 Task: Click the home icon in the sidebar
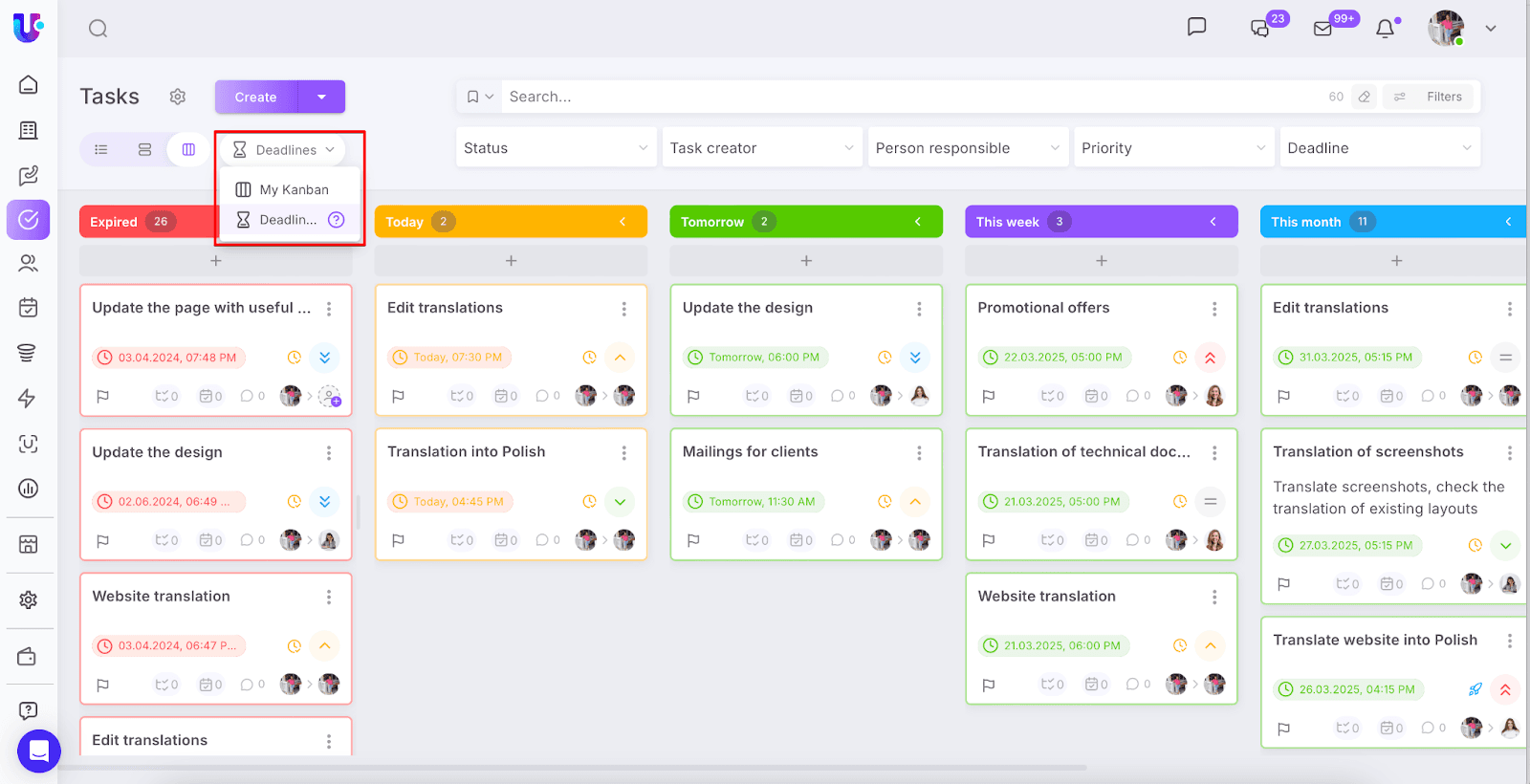click(29, 85)
